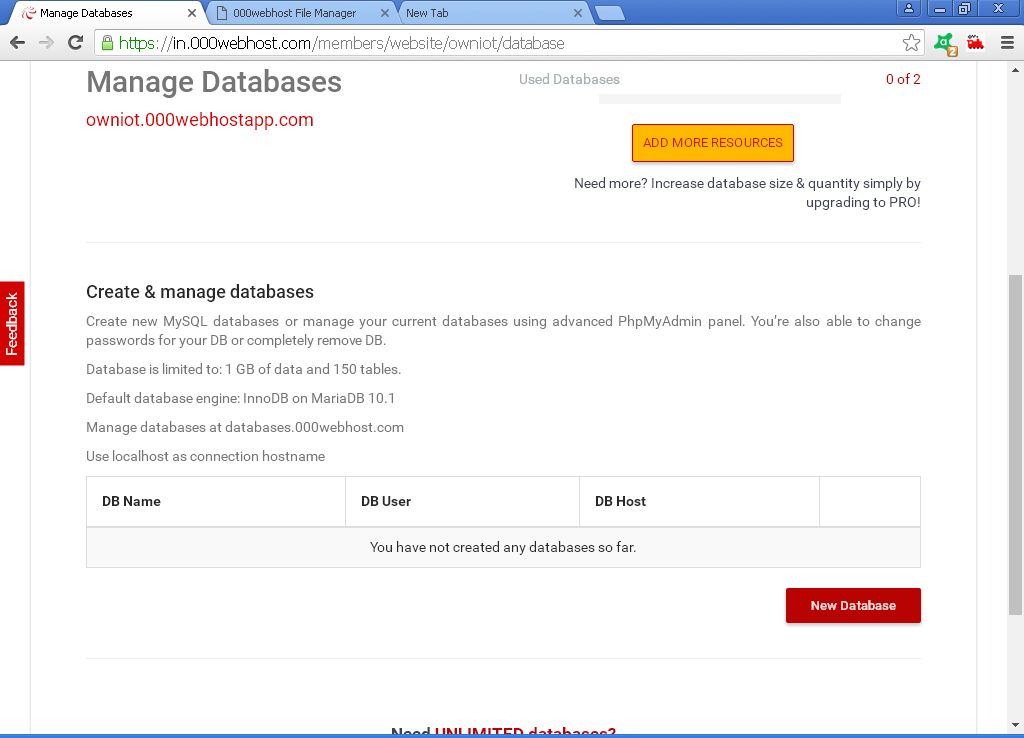Go back using browser back arrow
This screenshot has width=1024, height=738.
point(18,43)
